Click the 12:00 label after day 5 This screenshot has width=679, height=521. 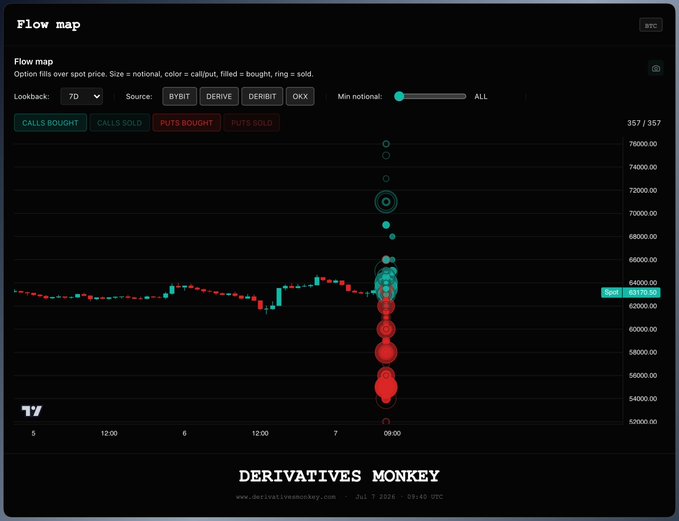click(x=109, y=433)
